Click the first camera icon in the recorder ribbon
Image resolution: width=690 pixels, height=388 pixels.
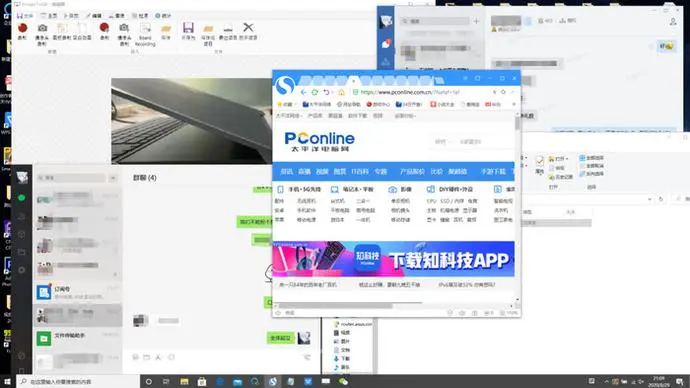pos(42,28)
